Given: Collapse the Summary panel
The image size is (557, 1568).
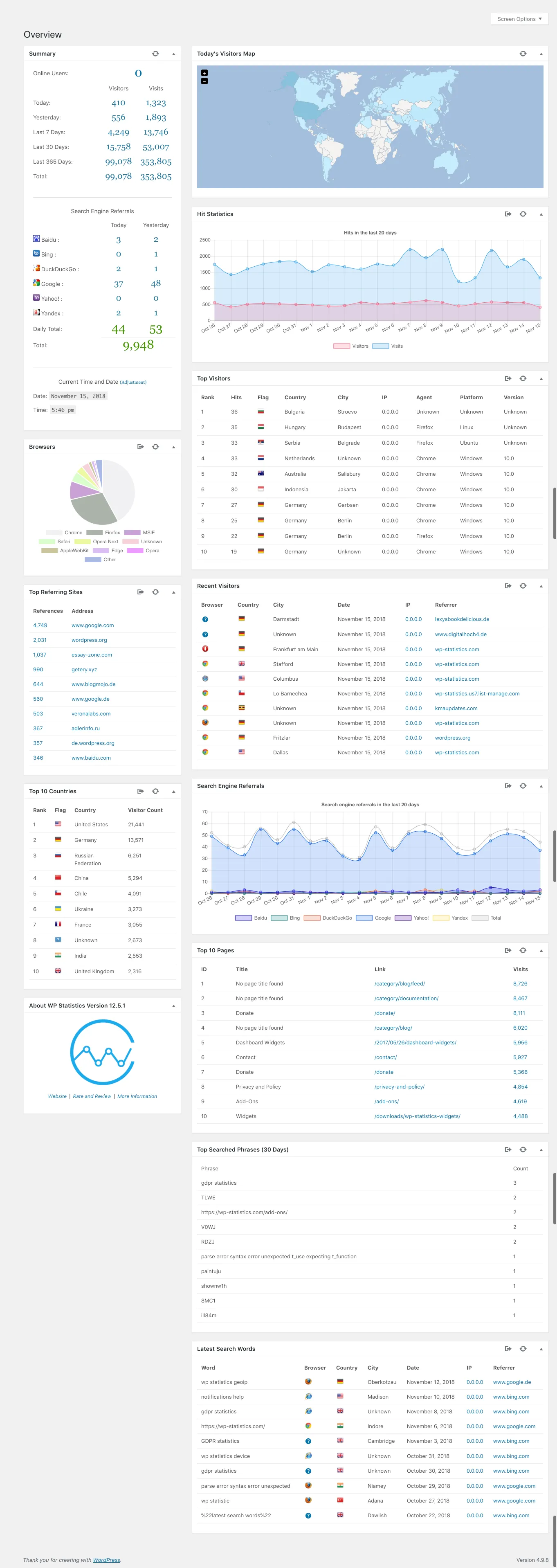Looking at the screenshot, I should (x=173, y=54).
